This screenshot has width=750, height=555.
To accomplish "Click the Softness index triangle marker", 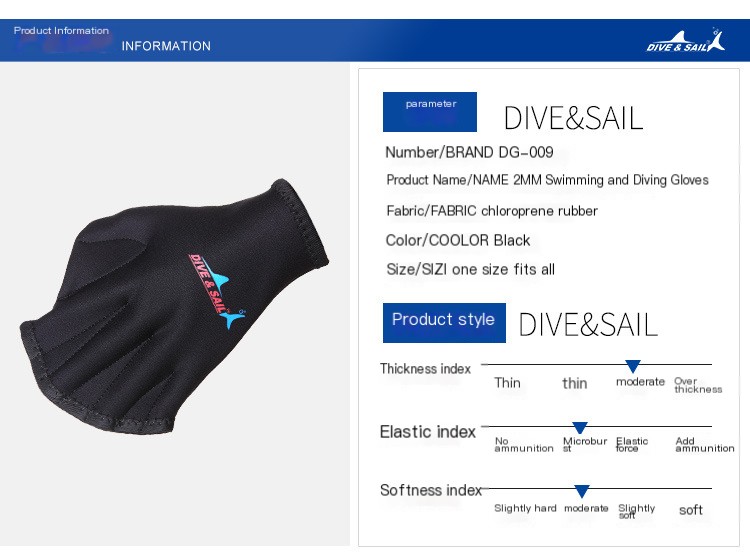I will coord(582,491).
